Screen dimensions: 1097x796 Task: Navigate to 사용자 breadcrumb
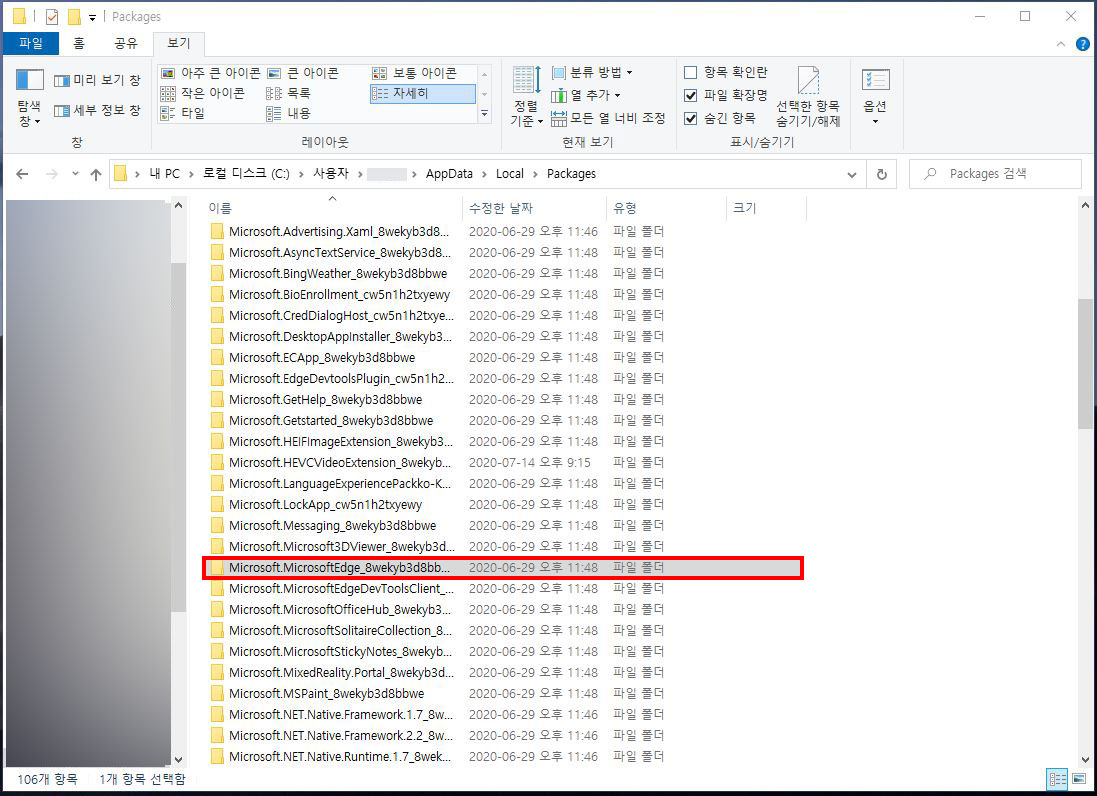tap(331, 174)
